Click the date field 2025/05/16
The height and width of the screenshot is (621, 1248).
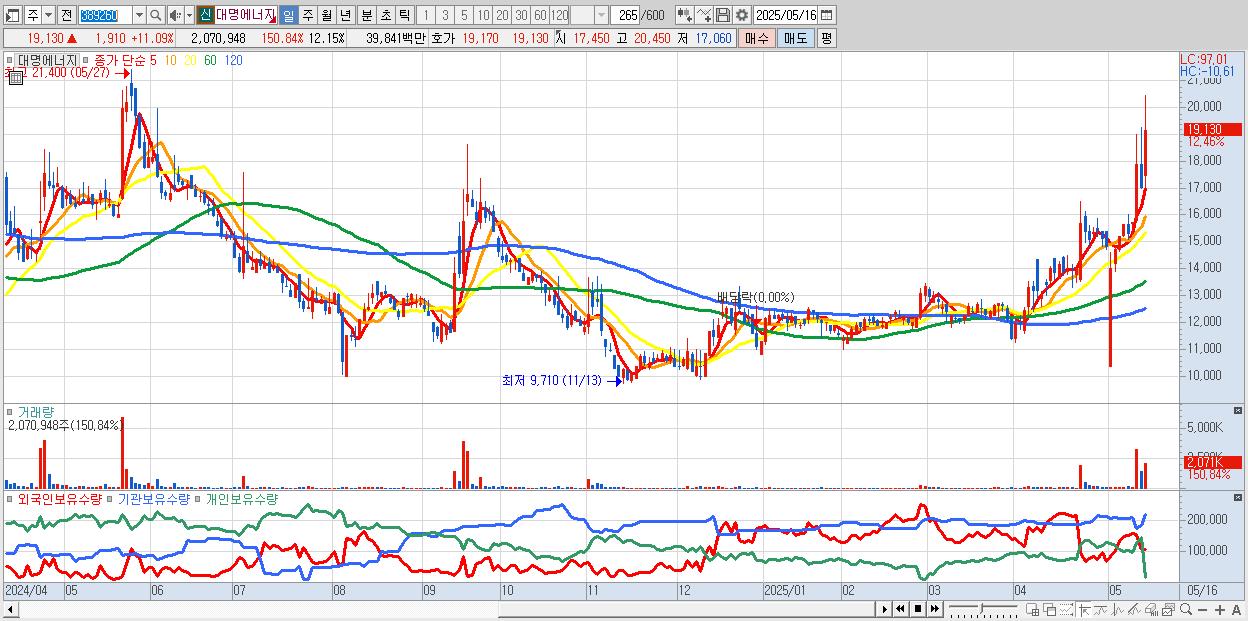pos(786,15)
